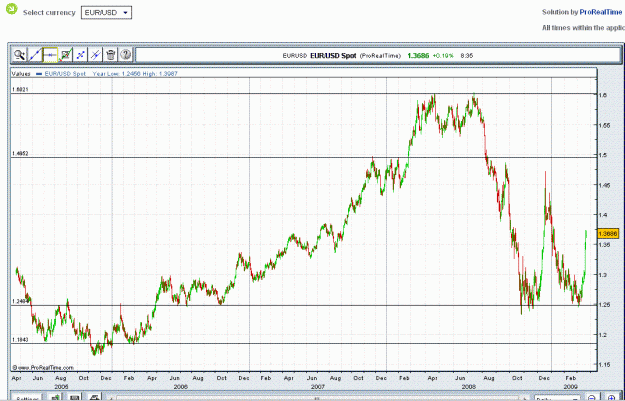Click the 1.4952 horizontal line label
This screenshot has width=625, height=401.
tap(20, 153)
